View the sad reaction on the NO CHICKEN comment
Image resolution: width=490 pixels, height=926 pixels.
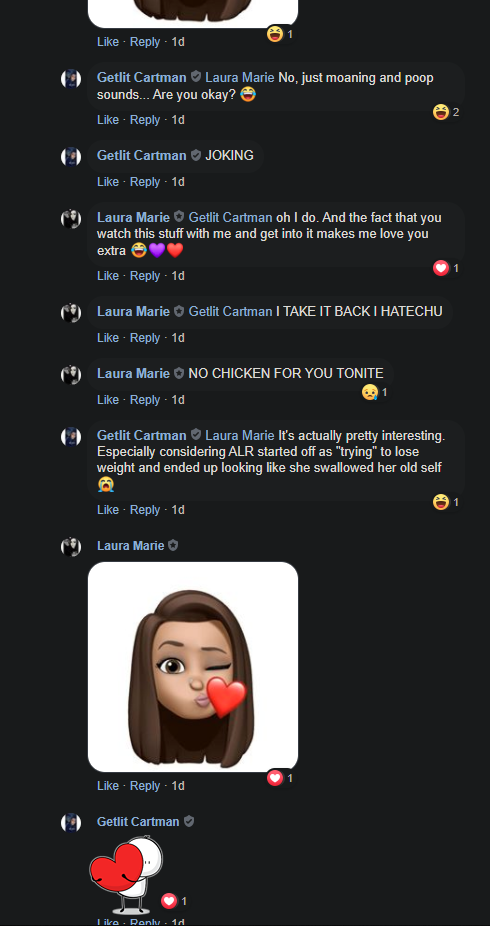pyautogui.click(x=375, y=392)
